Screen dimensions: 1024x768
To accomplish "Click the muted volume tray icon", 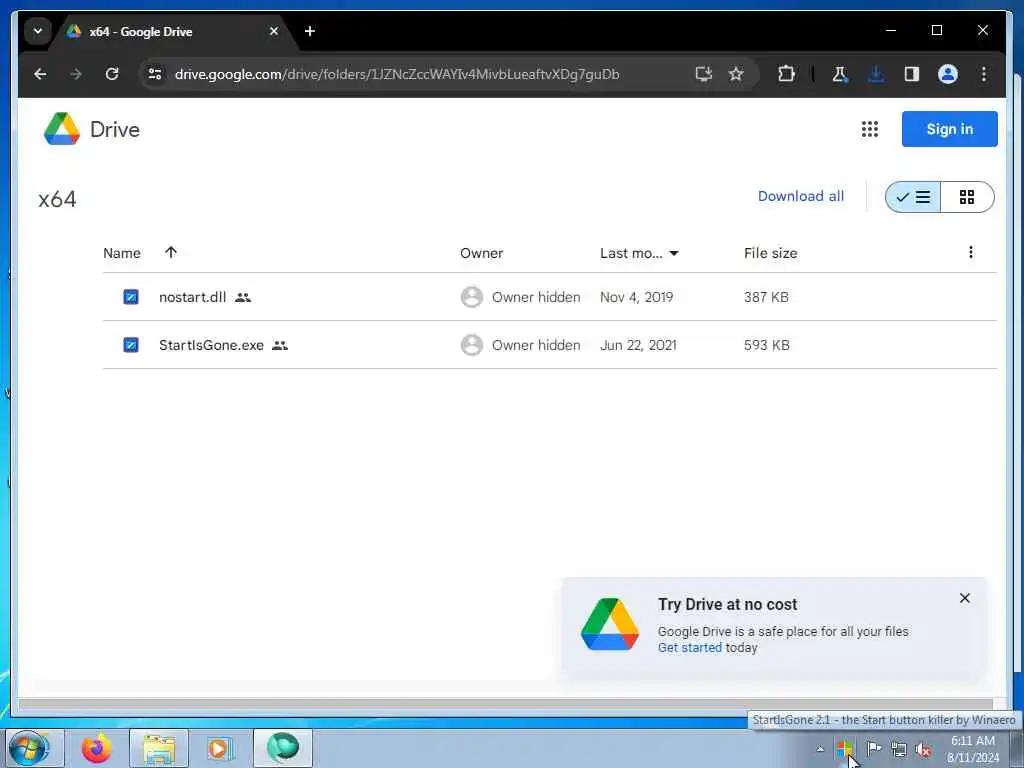I will tap(923, 749).
